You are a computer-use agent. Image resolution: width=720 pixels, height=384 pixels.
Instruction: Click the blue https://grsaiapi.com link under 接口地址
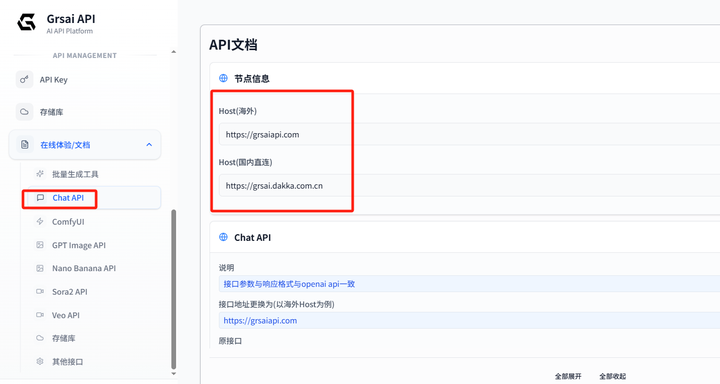260,321
